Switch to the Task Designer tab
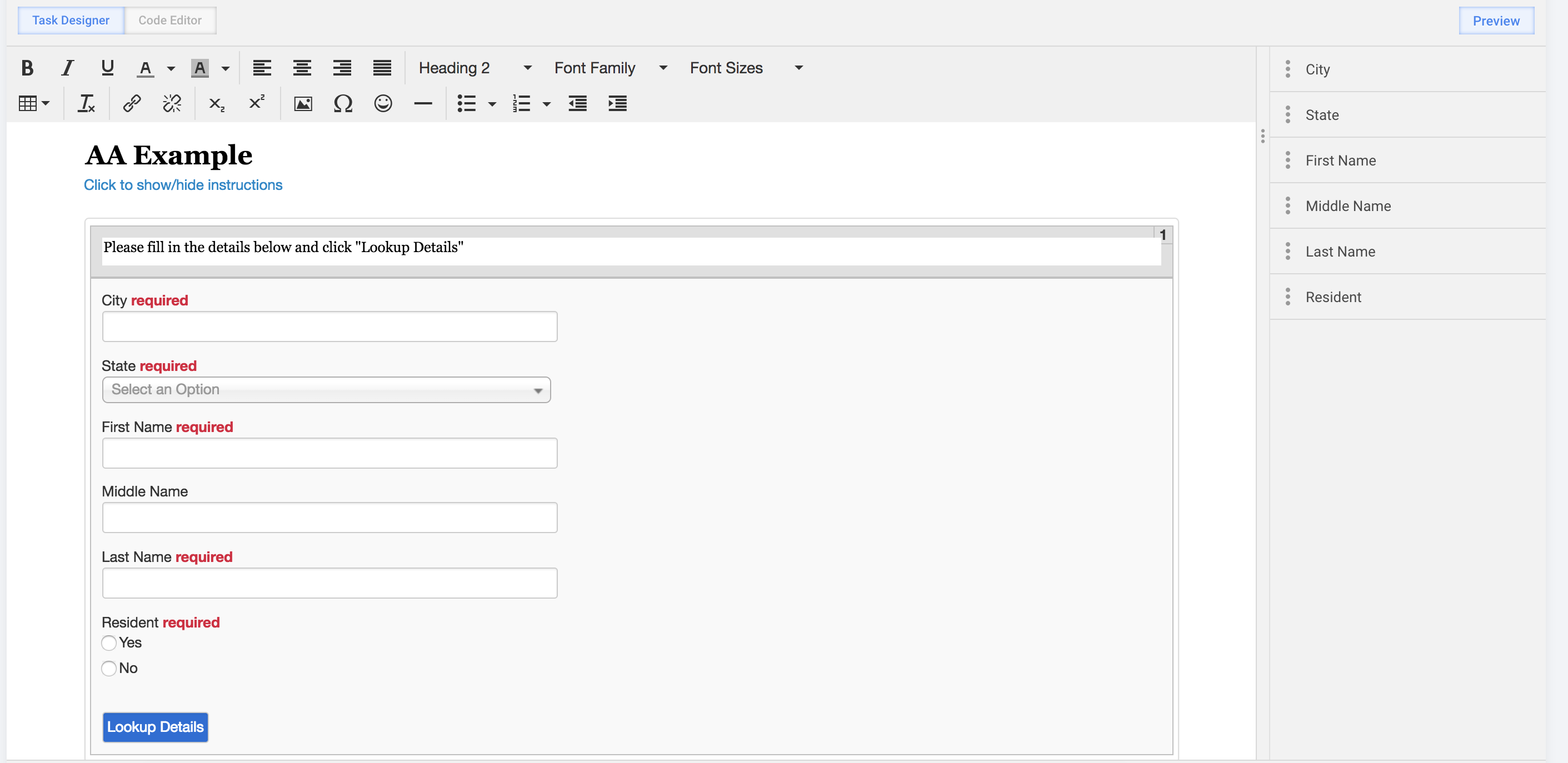Image resolution: width=1568 pixels, height=763 pixels. 71,20
